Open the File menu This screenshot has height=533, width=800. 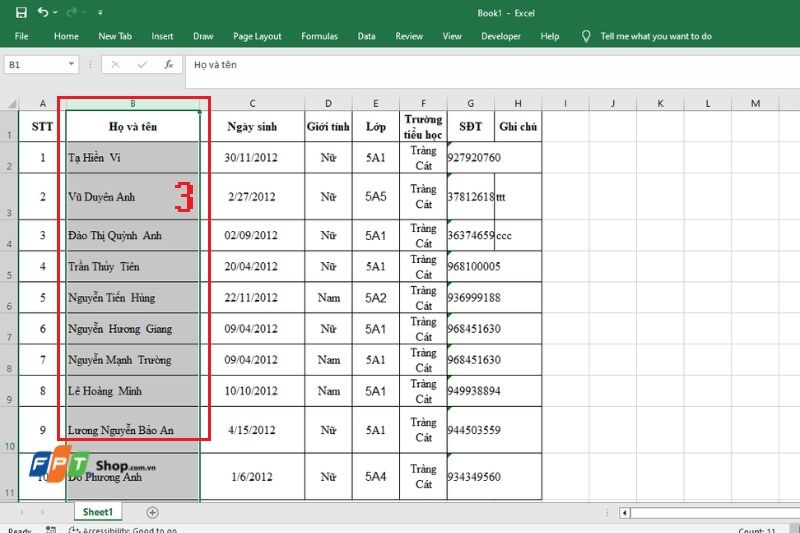click(21, 36)
